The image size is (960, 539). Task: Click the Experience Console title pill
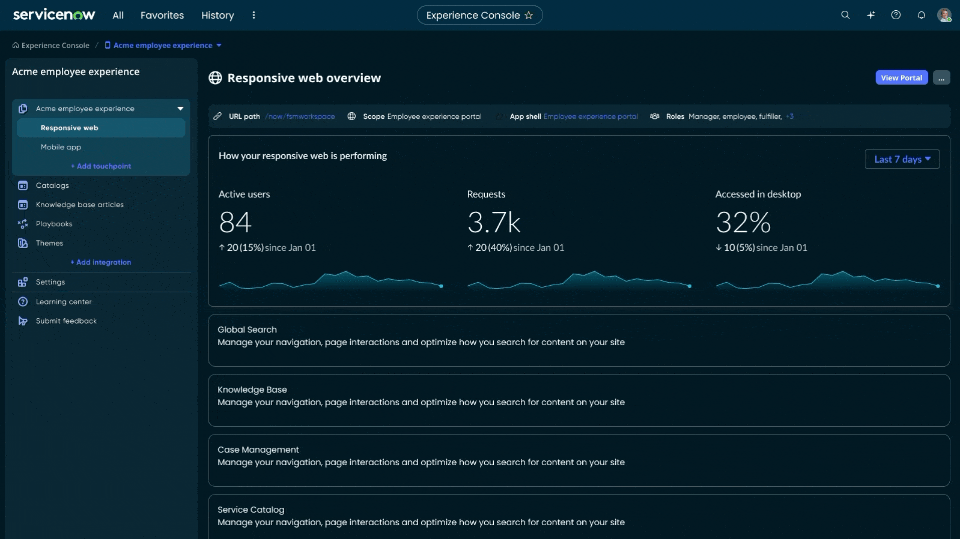coord(479,15)
